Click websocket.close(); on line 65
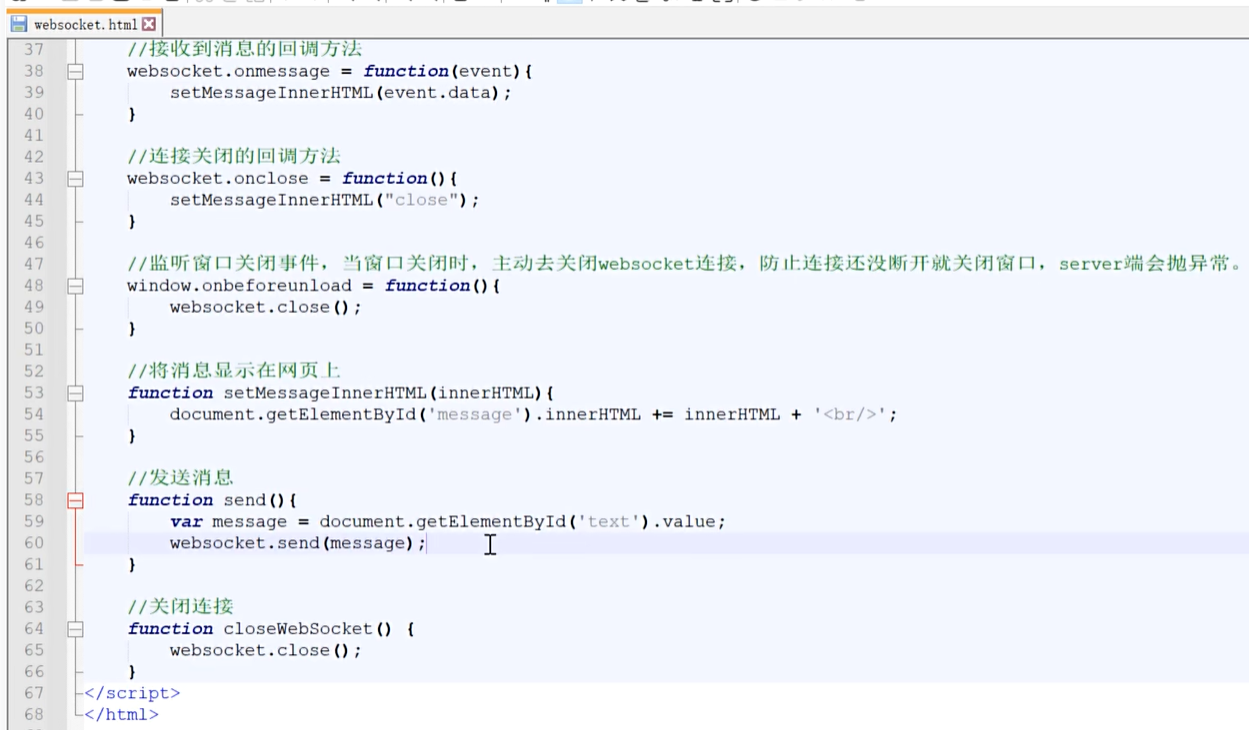Viewport: 1249px width, 730px height. 265,650
